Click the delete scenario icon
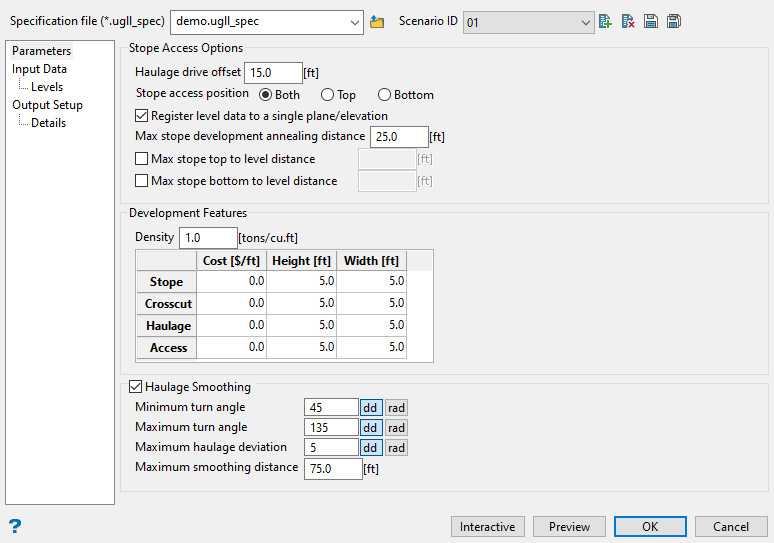 tap(628, 22)
